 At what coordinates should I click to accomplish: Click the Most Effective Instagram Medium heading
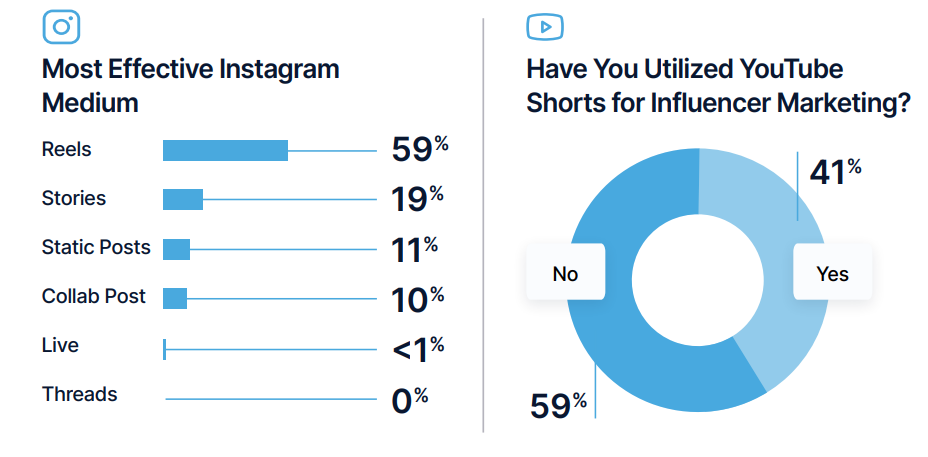(x=190, y=86)
